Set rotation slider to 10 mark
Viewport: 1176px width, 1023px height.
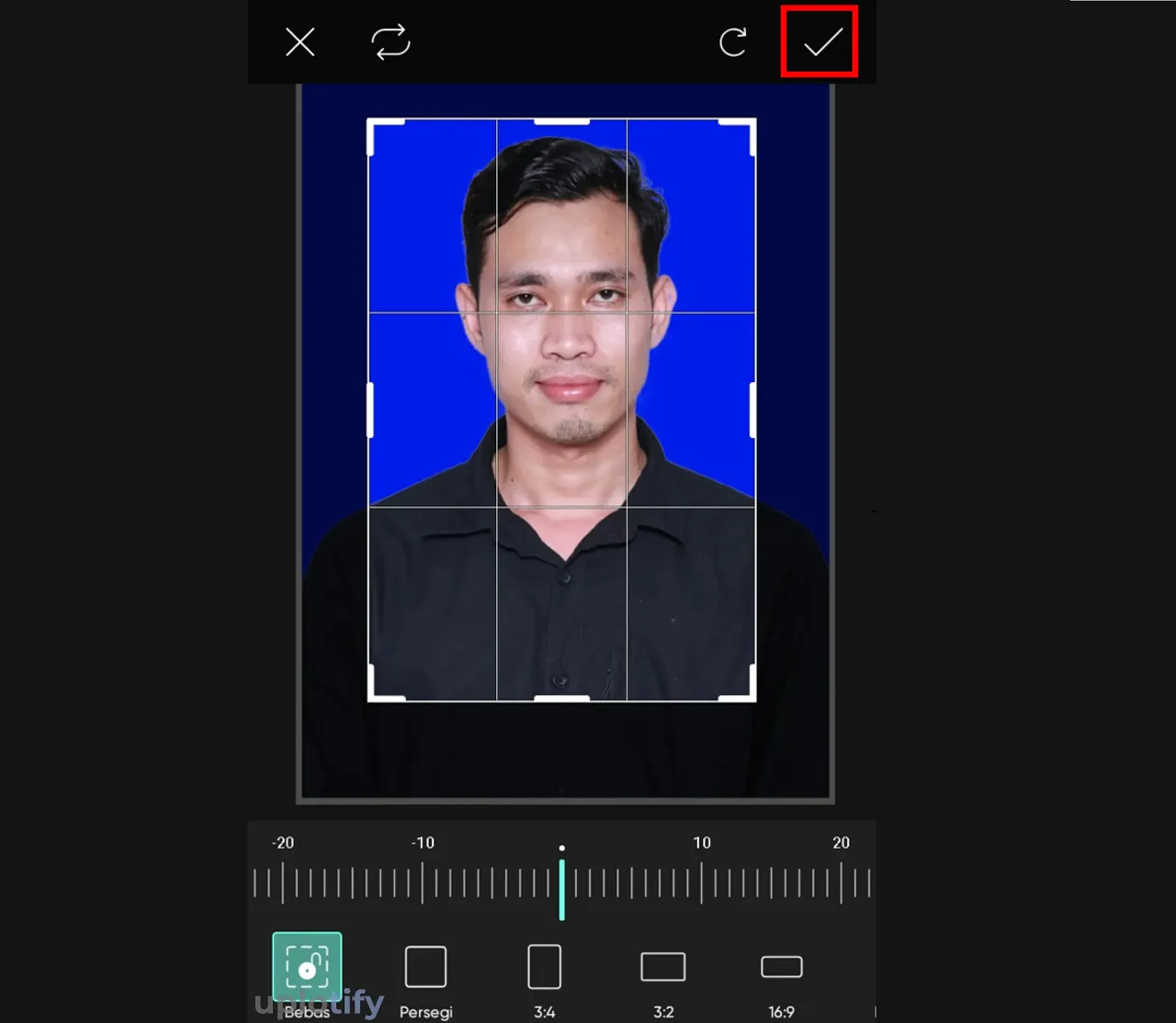pyautogui.click(x=701, y=883)
